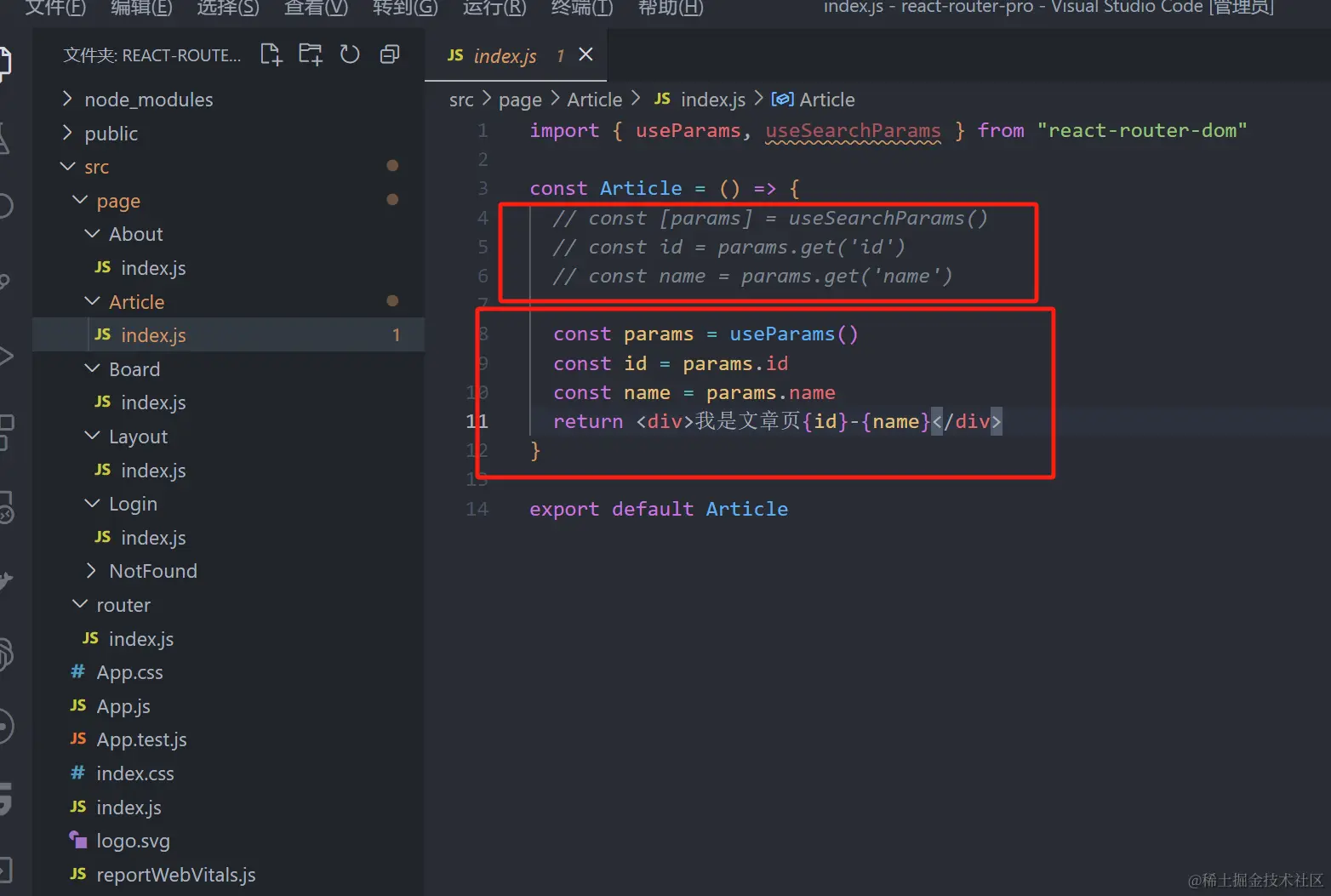This screenshot has width=1331, height=896.
Task: Click the return statement on line 11
Action: click(777, 421)
